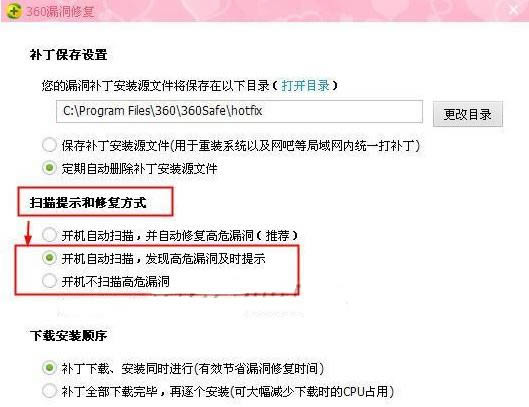This screenshot has width=529, height=407.
Task: Click the hotfix path input field
Action: (239, 111)
